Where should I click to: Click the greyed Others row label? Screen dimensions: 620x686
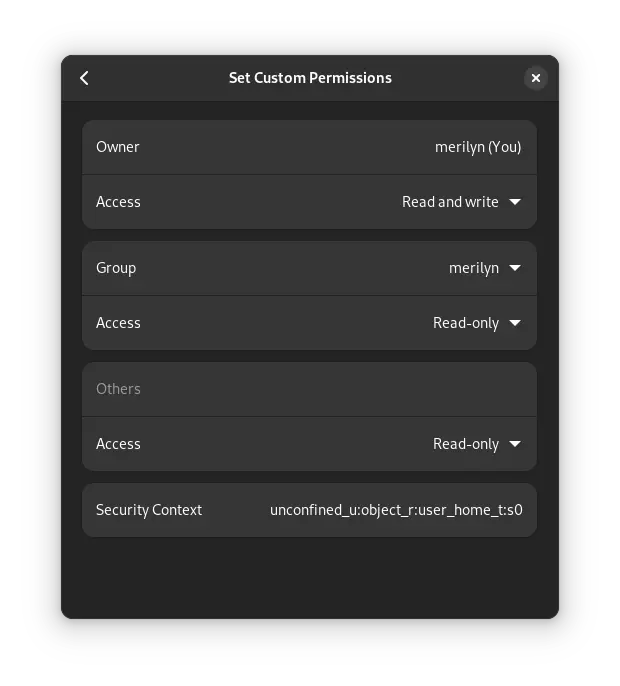(x=118, y=389)
